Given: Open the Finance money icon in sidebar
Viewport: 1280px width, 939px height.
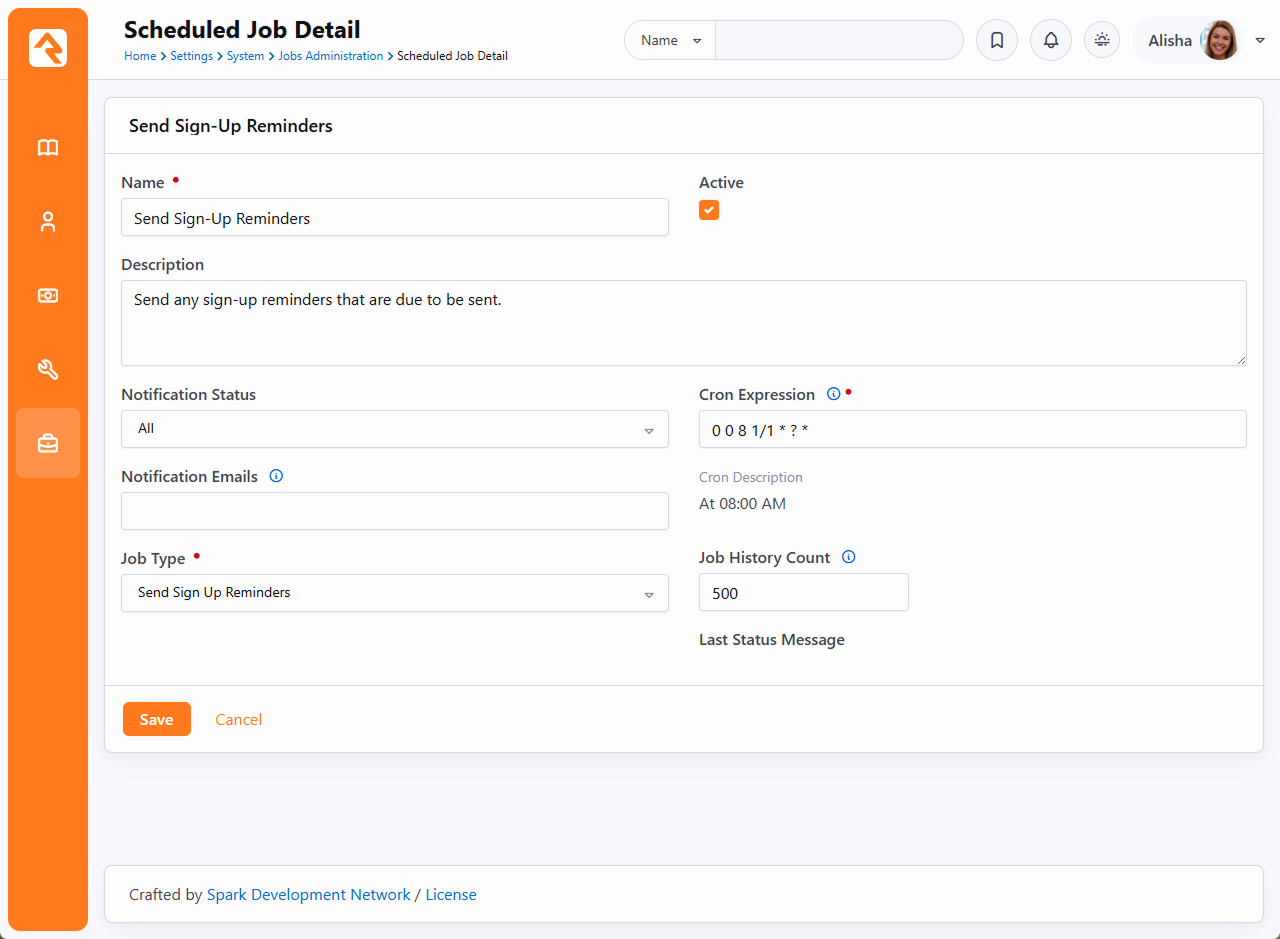Looking at the screenshot, I should tap(48, 296).
